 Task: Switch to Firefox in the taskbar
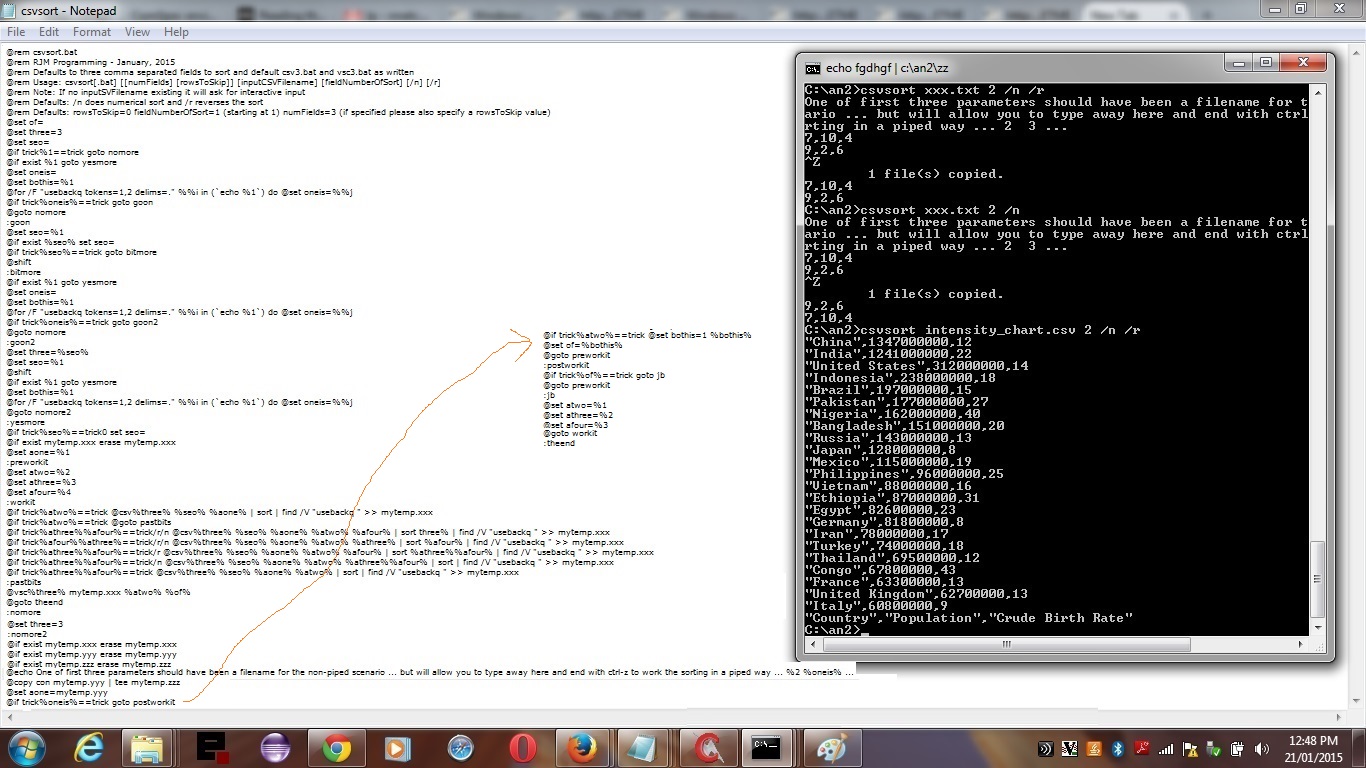(582, 748)
